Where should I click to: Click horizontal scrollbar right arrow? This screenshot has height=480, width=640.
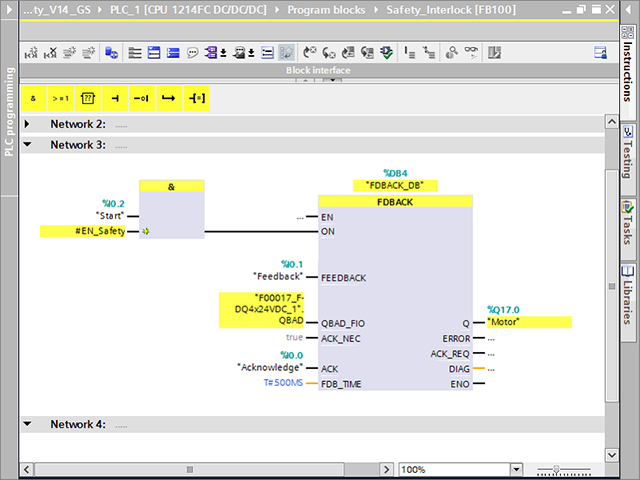[386, 469]
